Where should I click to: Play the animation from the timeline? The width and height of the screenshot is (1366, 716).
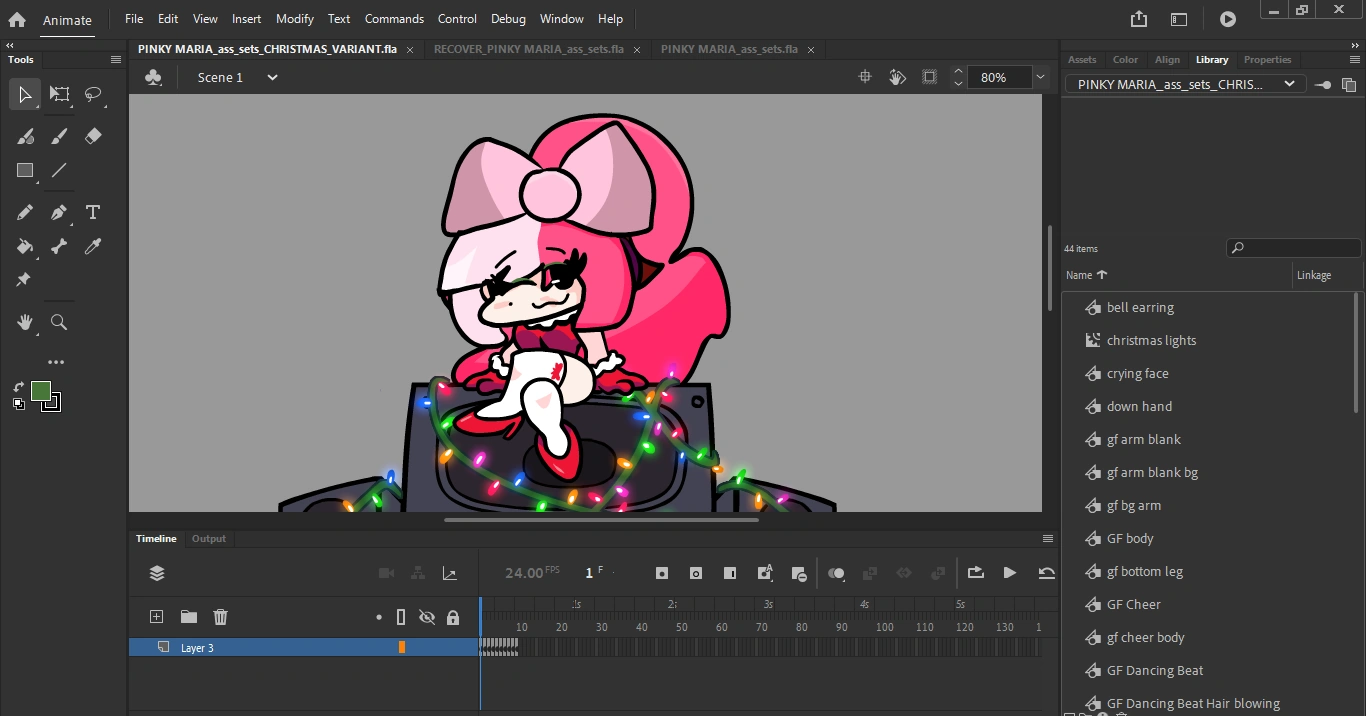tap(1010, 573)
